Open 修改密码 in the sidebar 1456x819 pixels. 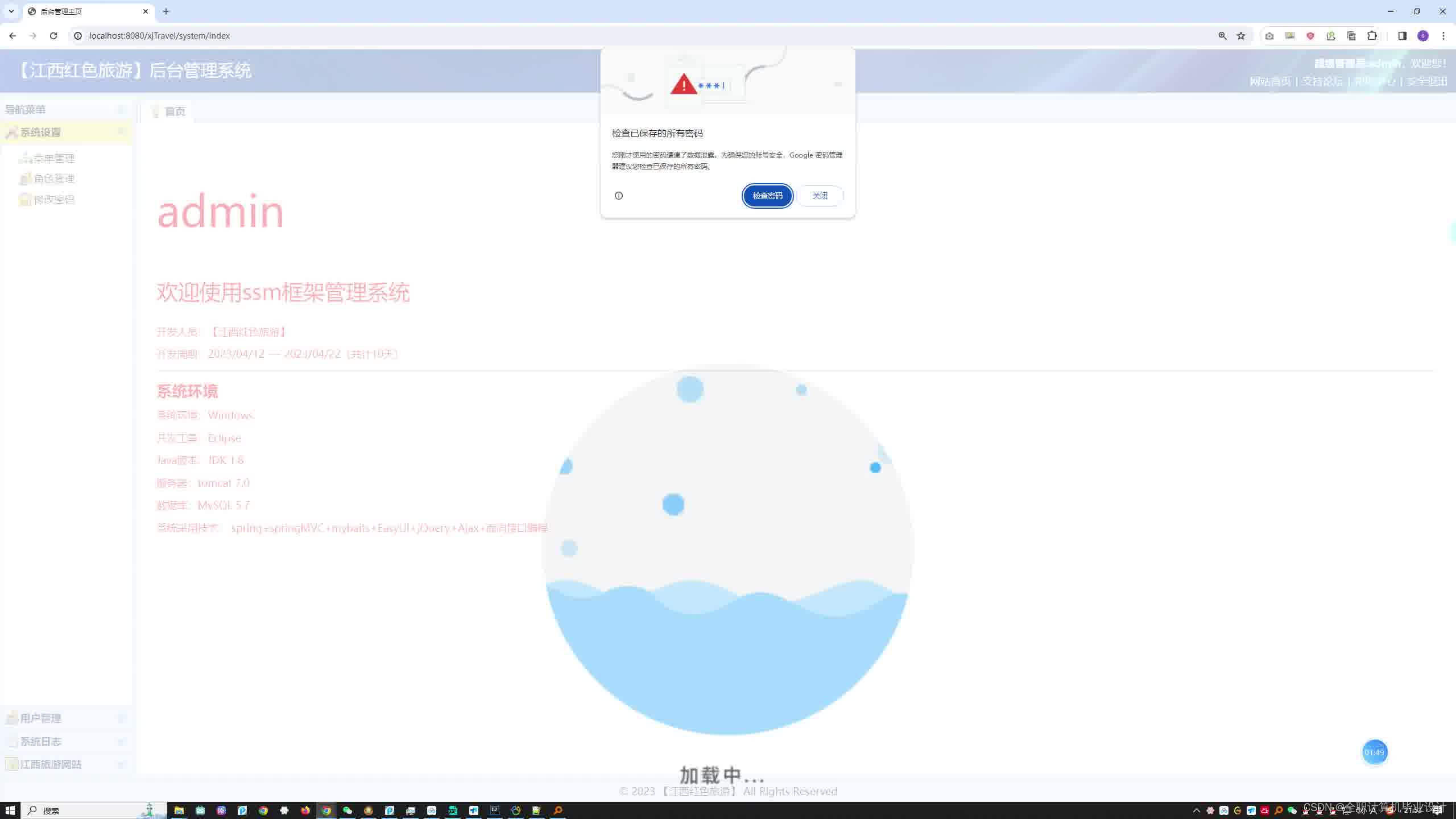53,199
